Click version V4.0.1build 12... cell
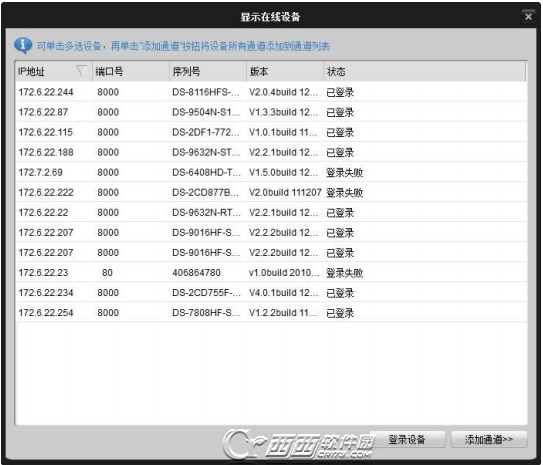 coord(283,293)
